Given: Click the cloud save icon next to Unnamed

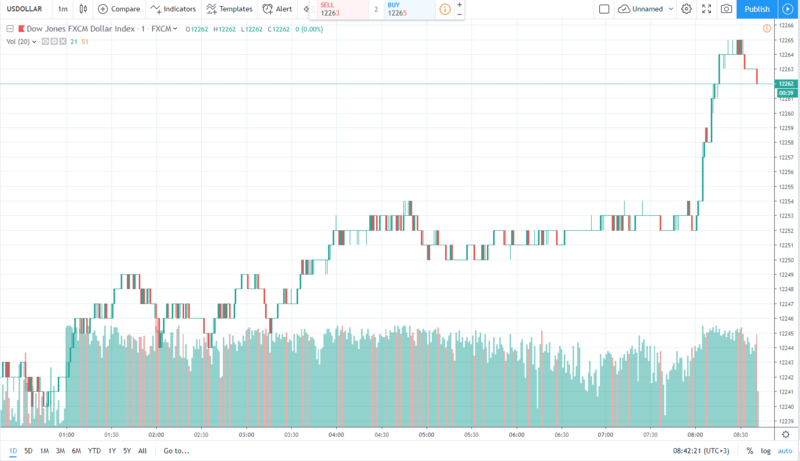Looking at the screenshot, I should pyautogui.click(x=623, y=9).
